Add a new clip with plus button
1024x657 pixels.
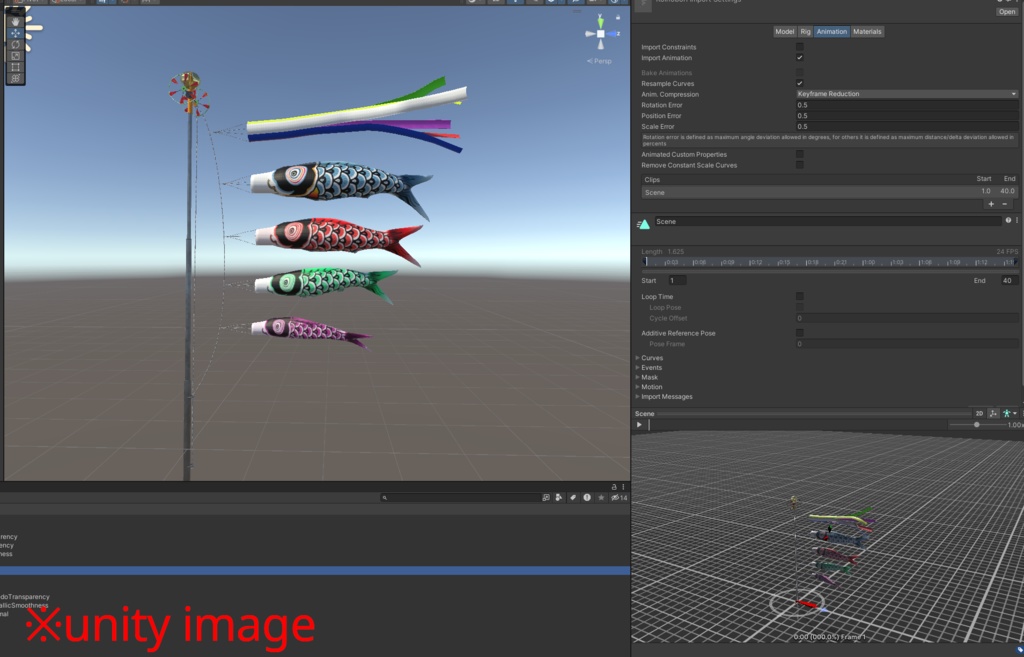pos(991,204)
